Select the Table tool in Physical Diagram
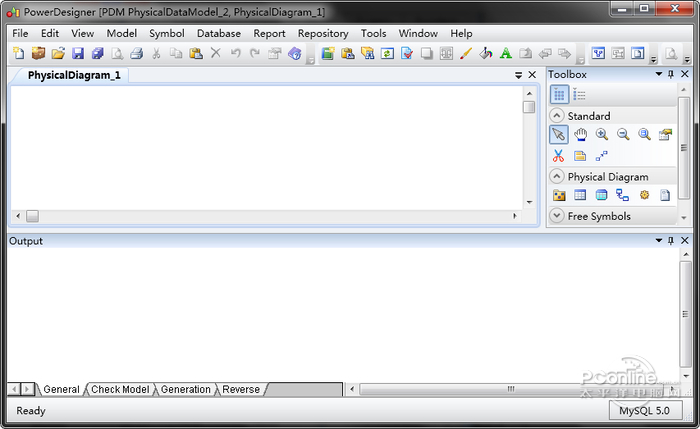 click(x=580, y=195)
